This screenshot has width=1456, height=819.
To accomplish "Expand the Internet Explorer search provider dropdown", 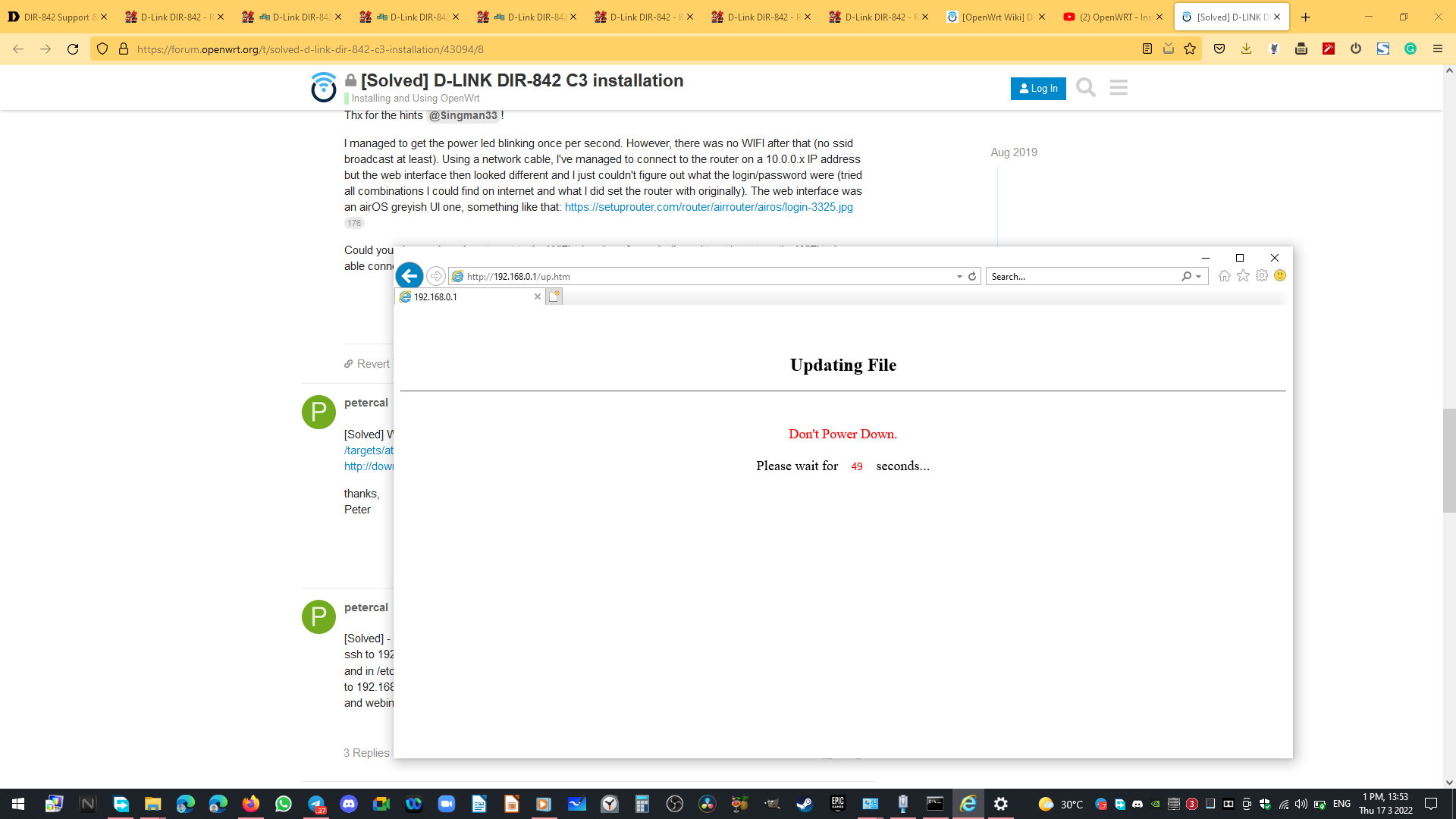I will pos(1199,277).
